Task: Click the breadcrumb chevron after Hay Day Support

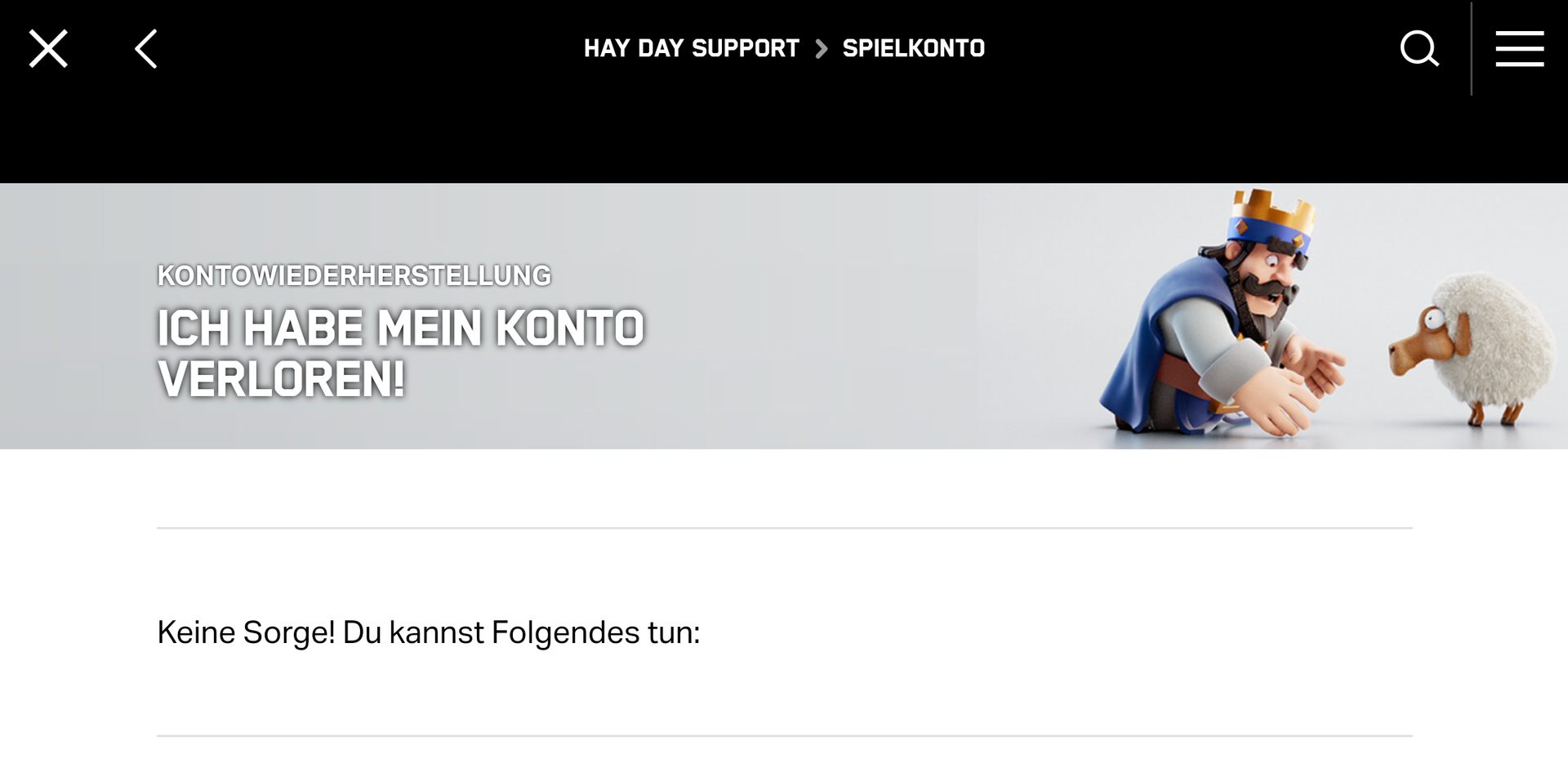Action: click(822, 49)
